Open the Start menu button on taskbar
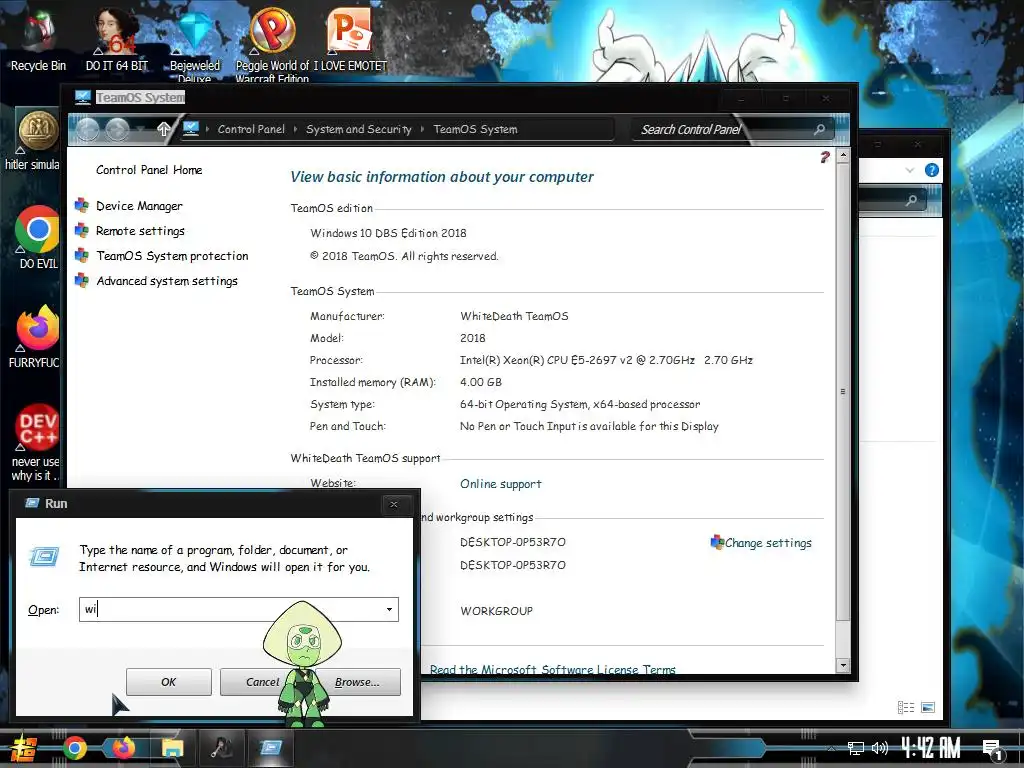This screenshot has height=768, width=1024. tap(23, 748)
